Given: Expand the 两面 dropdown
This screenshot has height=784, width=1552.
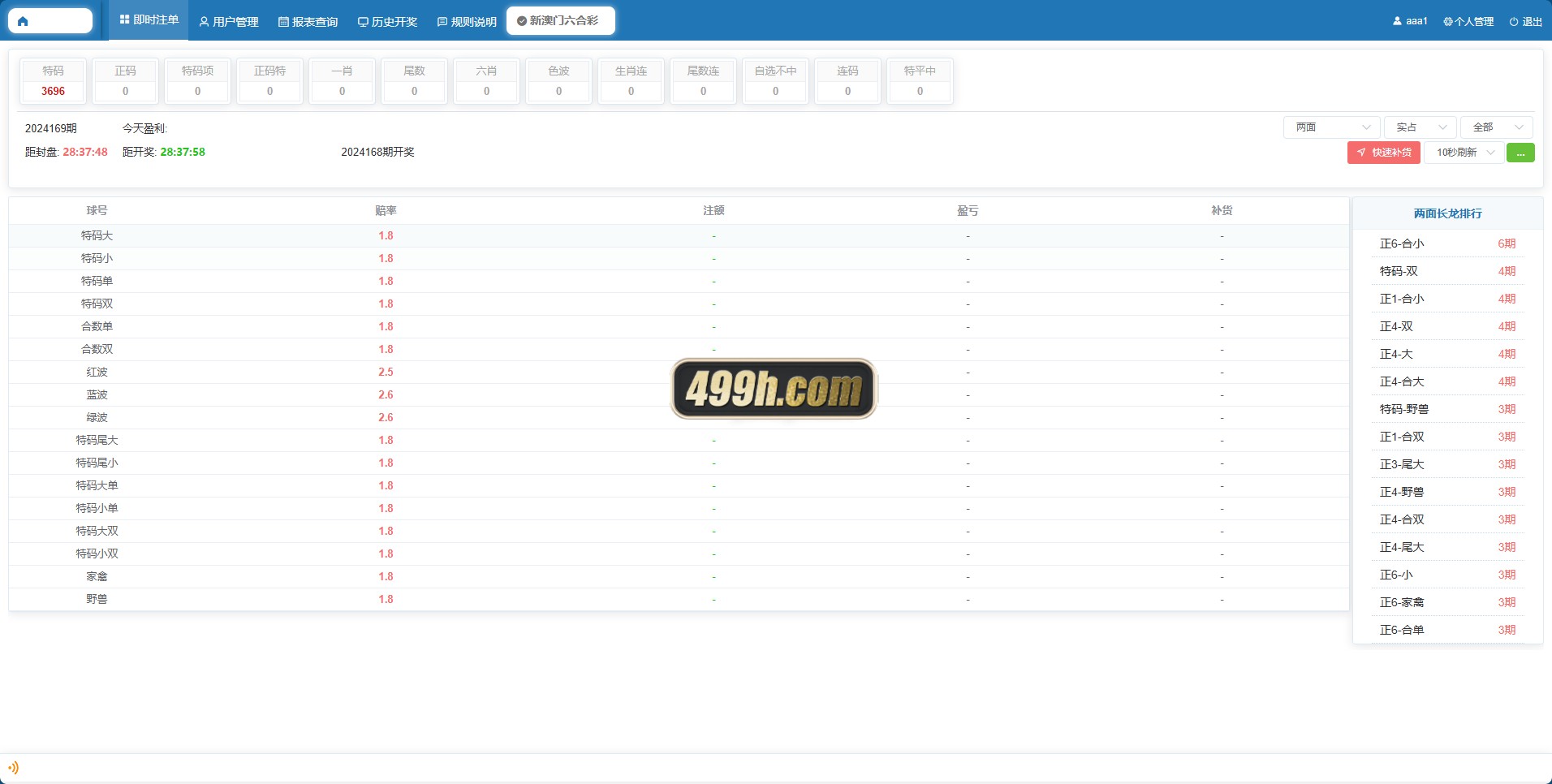Looking at the screenshot, I should [x=1331, y=127].
